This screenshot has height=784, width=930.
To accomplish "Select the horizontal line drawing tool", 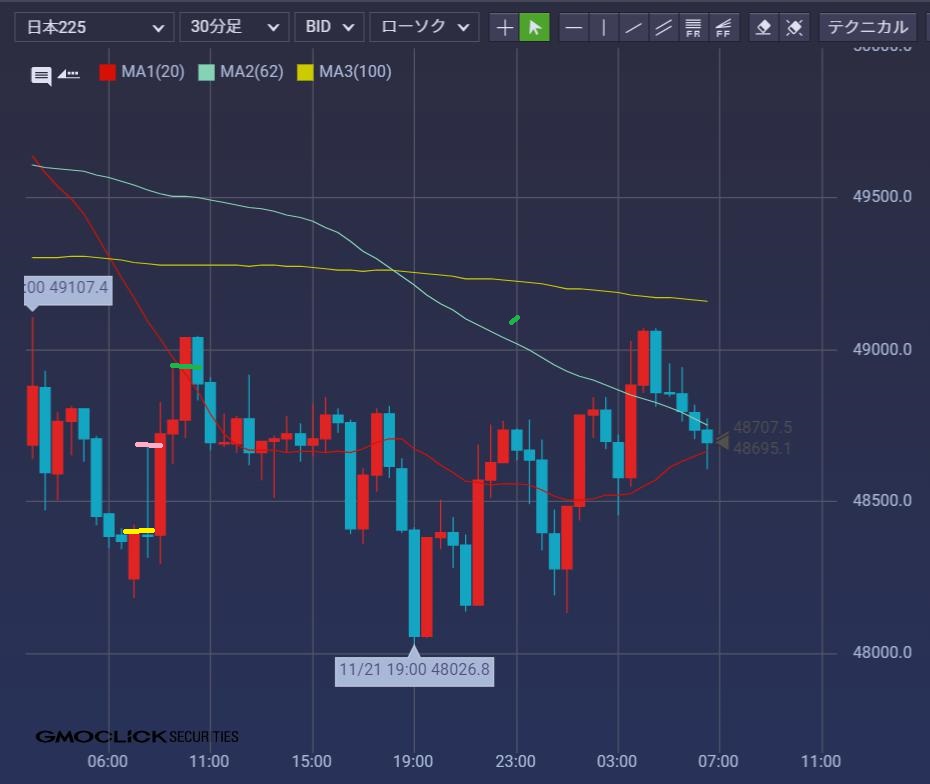I will coord(574,27).
